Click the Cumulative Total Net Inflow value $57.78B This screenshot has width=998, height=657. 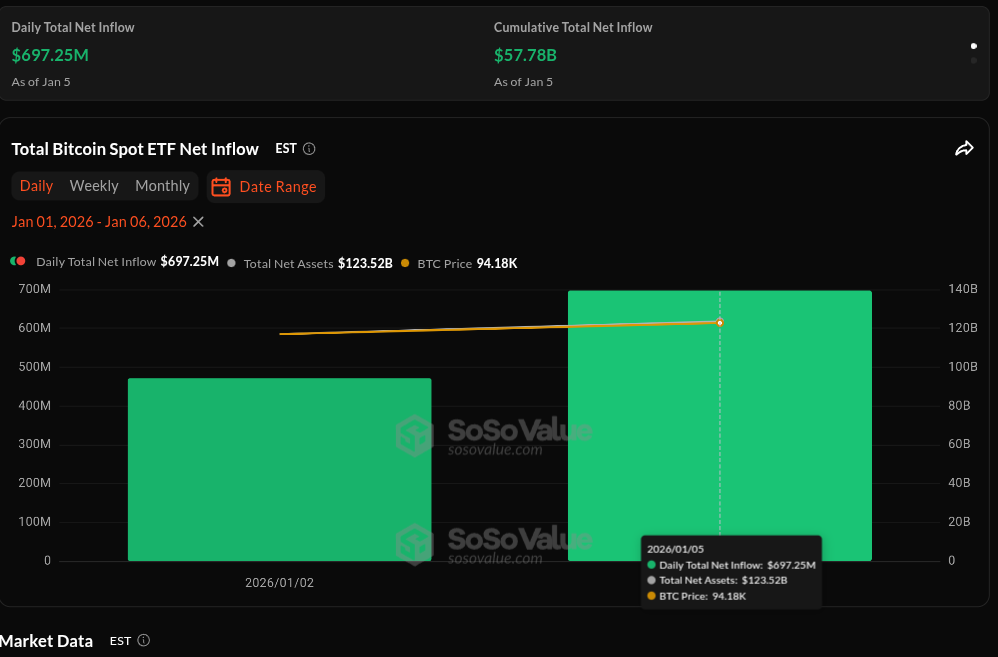point(525,55)
